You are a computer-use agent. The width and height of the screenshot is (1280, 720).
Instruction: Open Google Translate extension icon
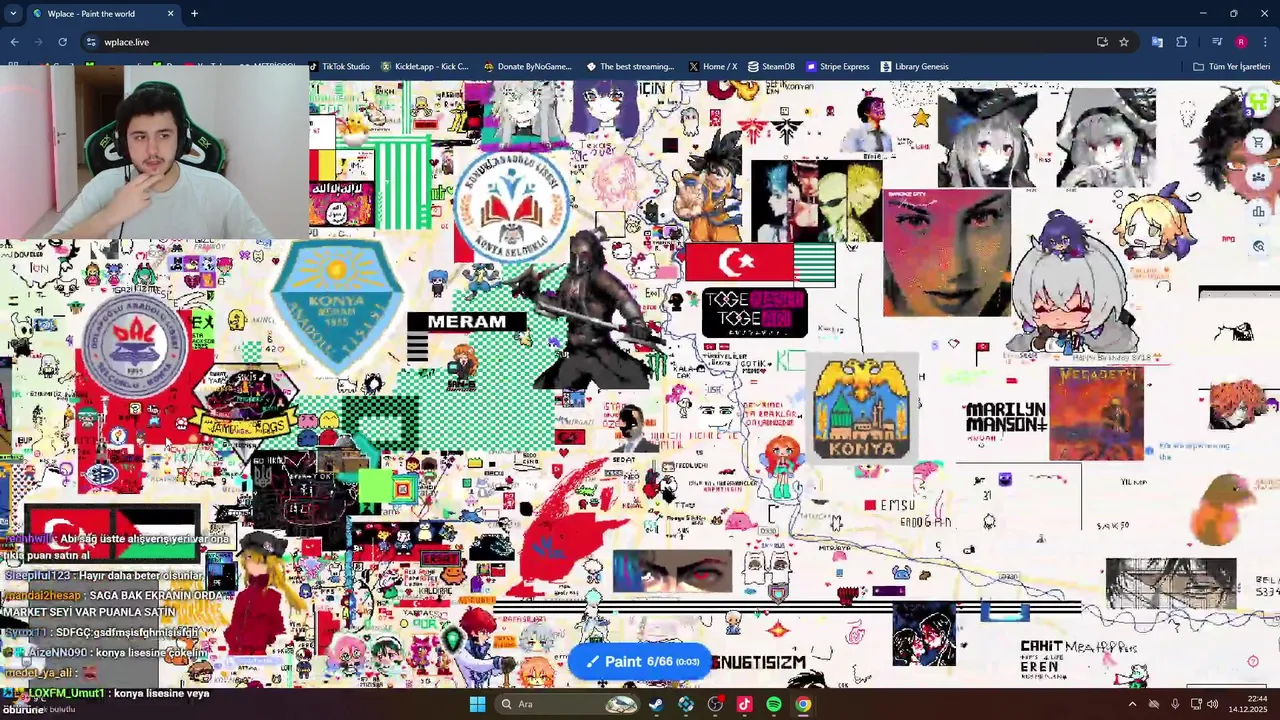(1157, 42)
